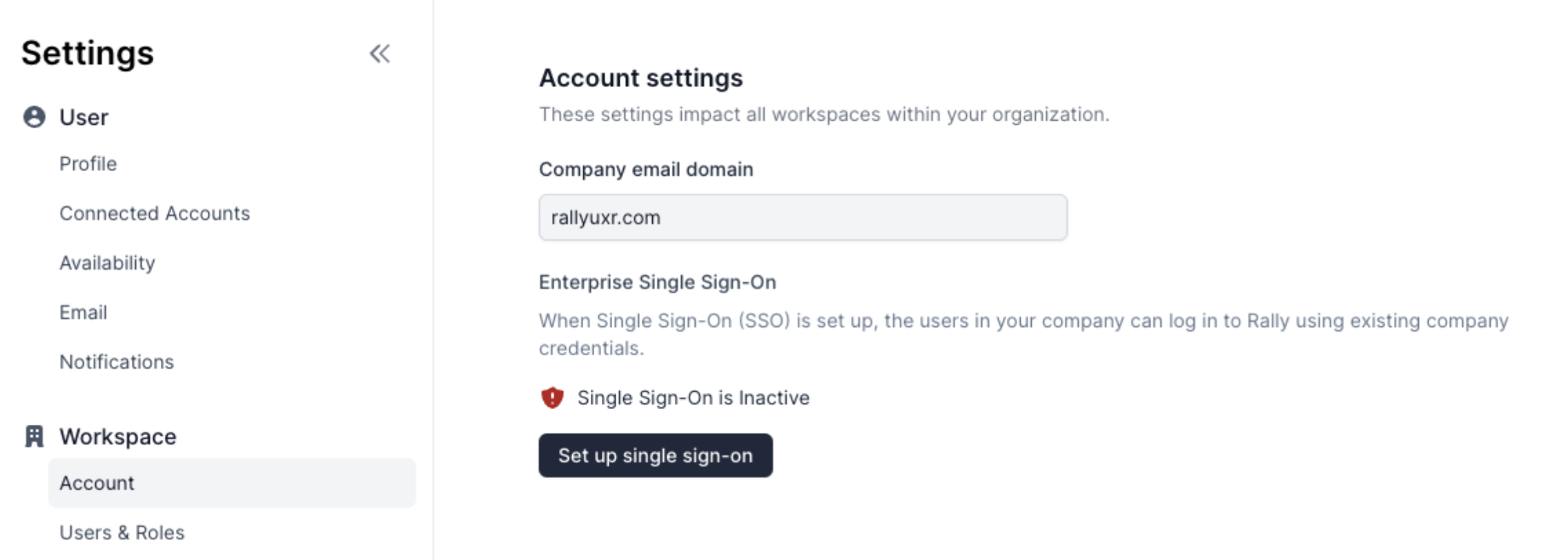Open Users & Roles settings

(122, 533)
